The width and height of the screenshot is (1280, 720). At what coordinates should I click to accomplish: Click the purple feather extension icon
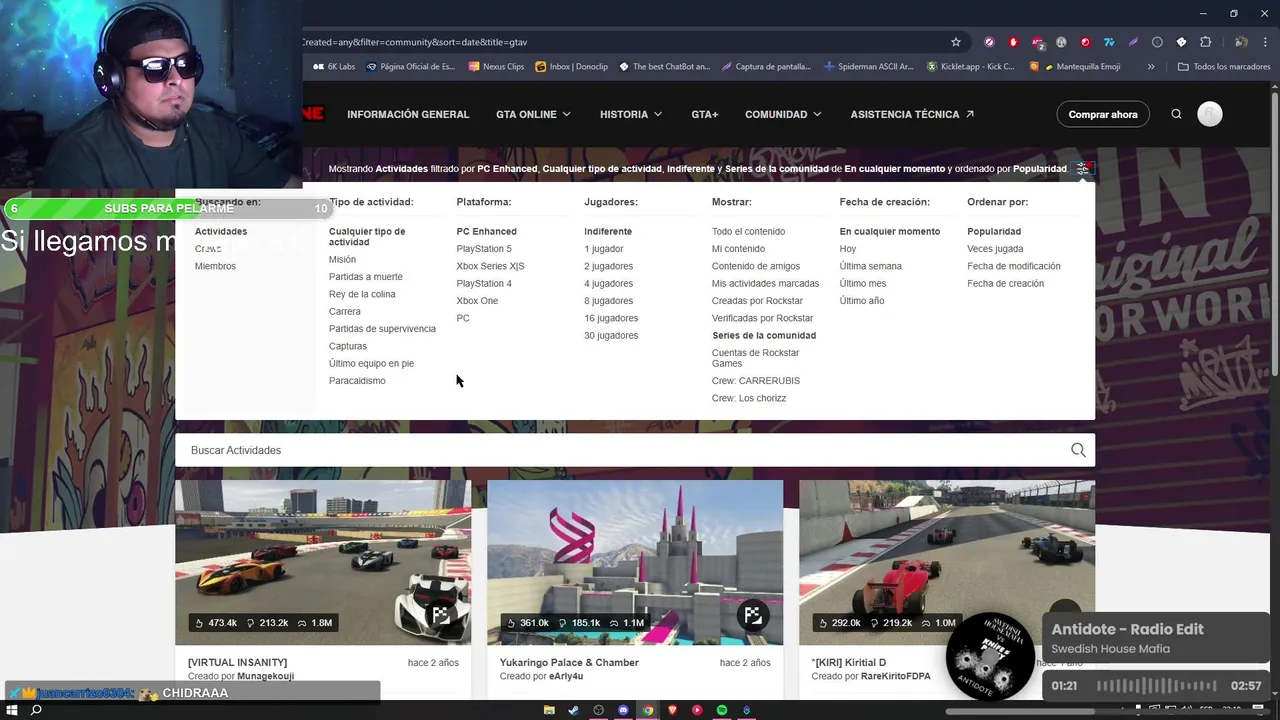1133,42
